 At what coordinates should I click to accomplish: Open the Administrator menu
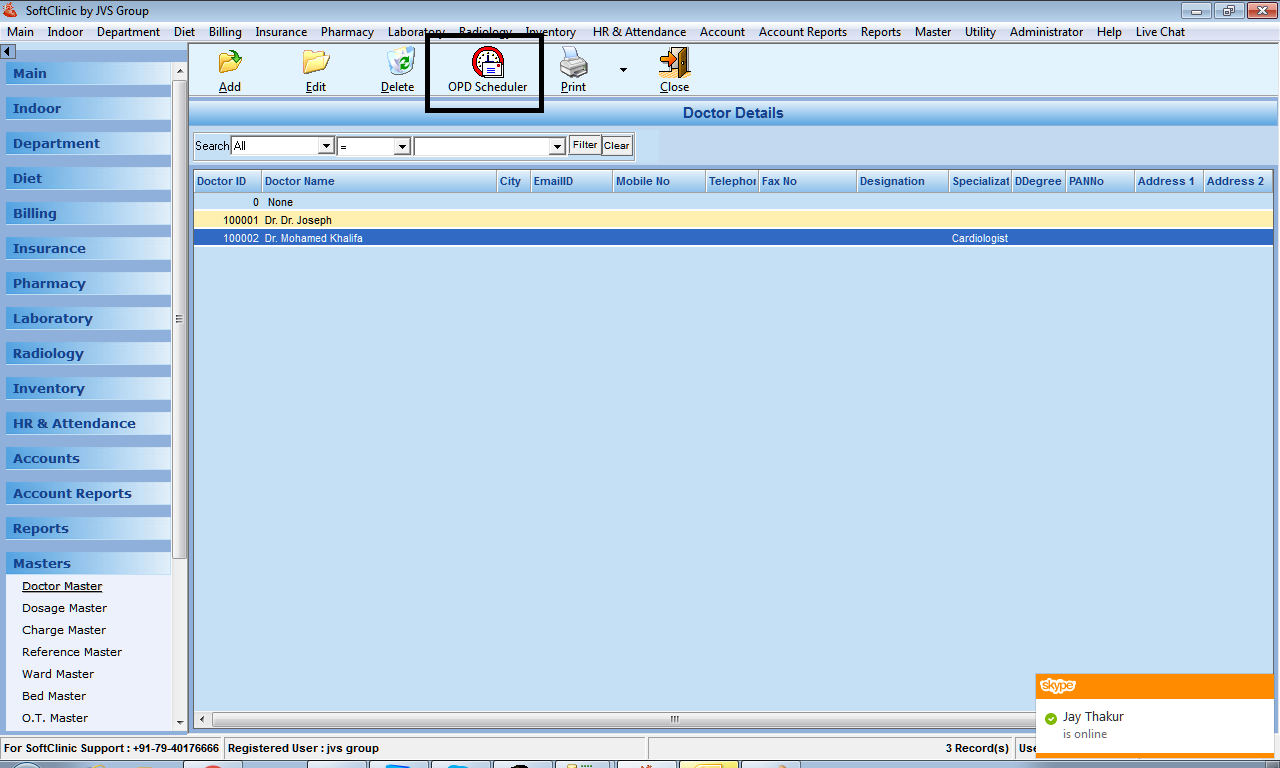click(x=1046, y=32)
